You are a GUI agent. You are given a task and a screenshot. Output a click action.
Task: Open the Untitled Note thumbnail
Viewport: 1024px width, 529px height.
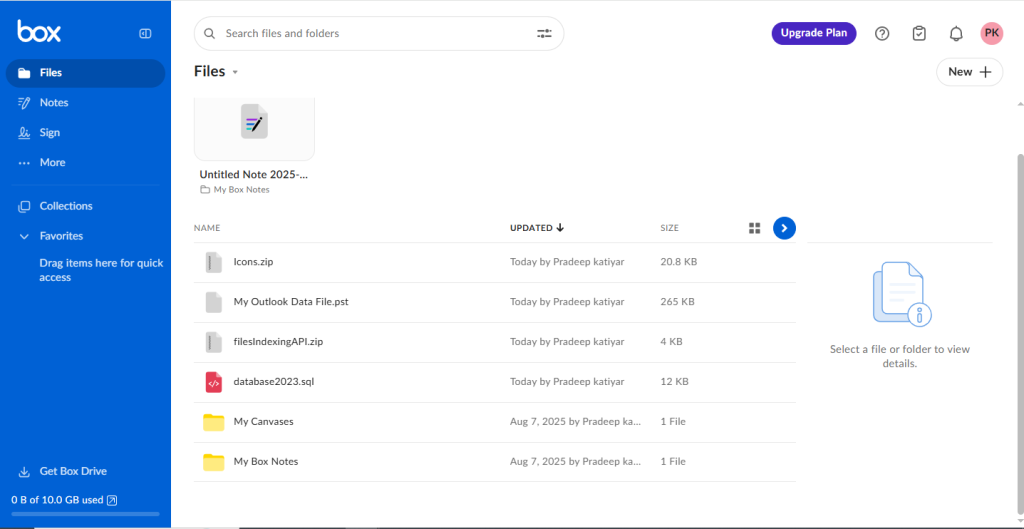point(254,126)
